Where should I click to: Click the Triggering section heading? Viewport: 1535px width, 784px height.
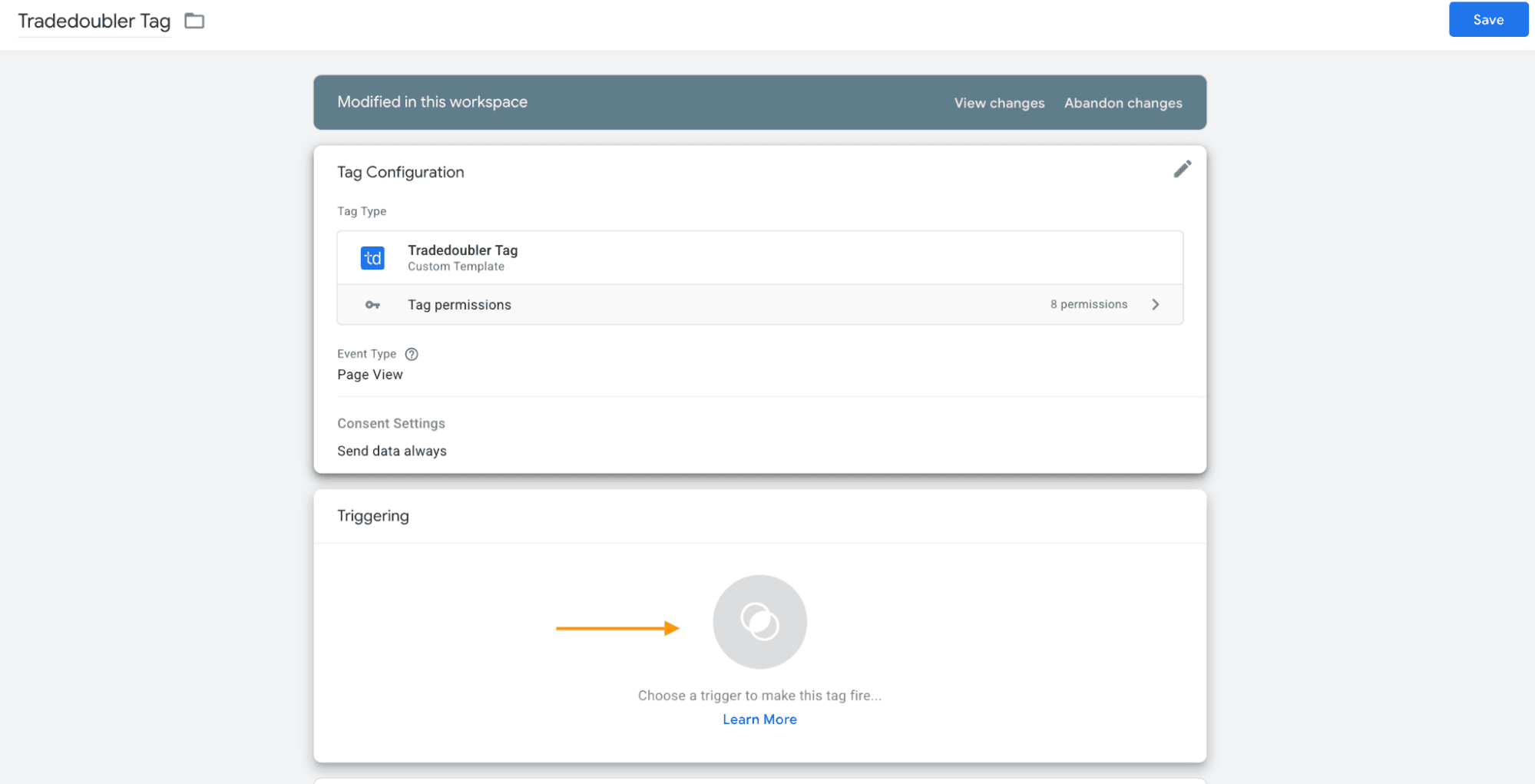pyautogui.click(x=373, y=516)
